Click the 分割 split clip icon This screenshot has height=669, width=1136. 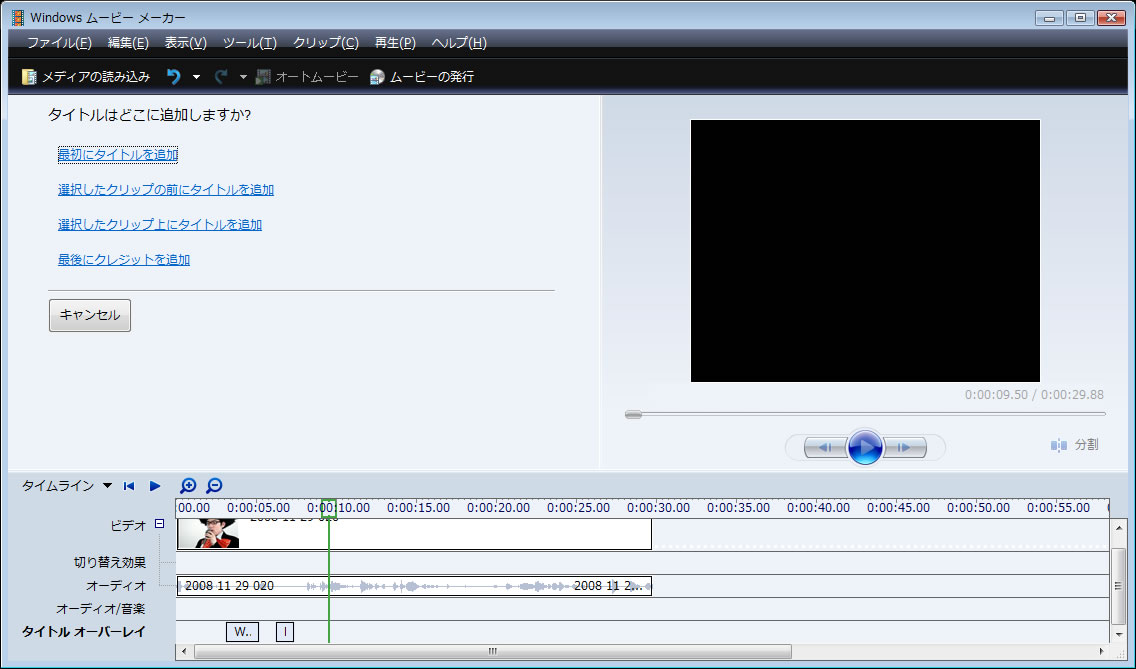point(1059,445)
